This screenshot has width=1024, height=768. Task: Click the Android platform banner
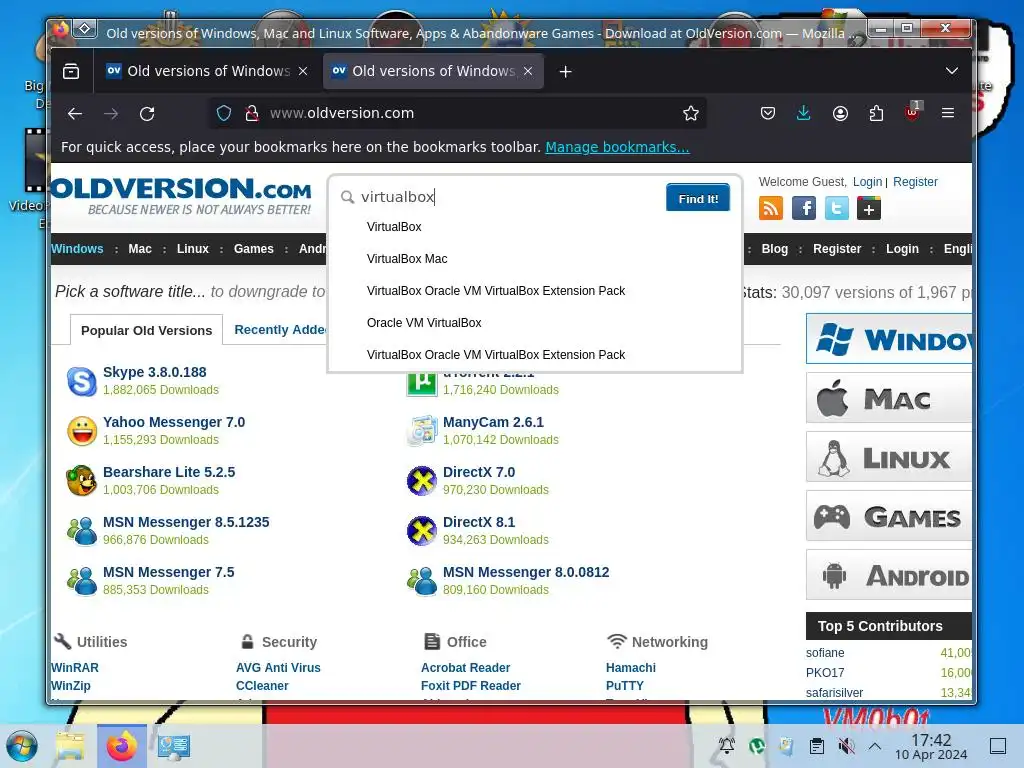[x=889, y=575]
